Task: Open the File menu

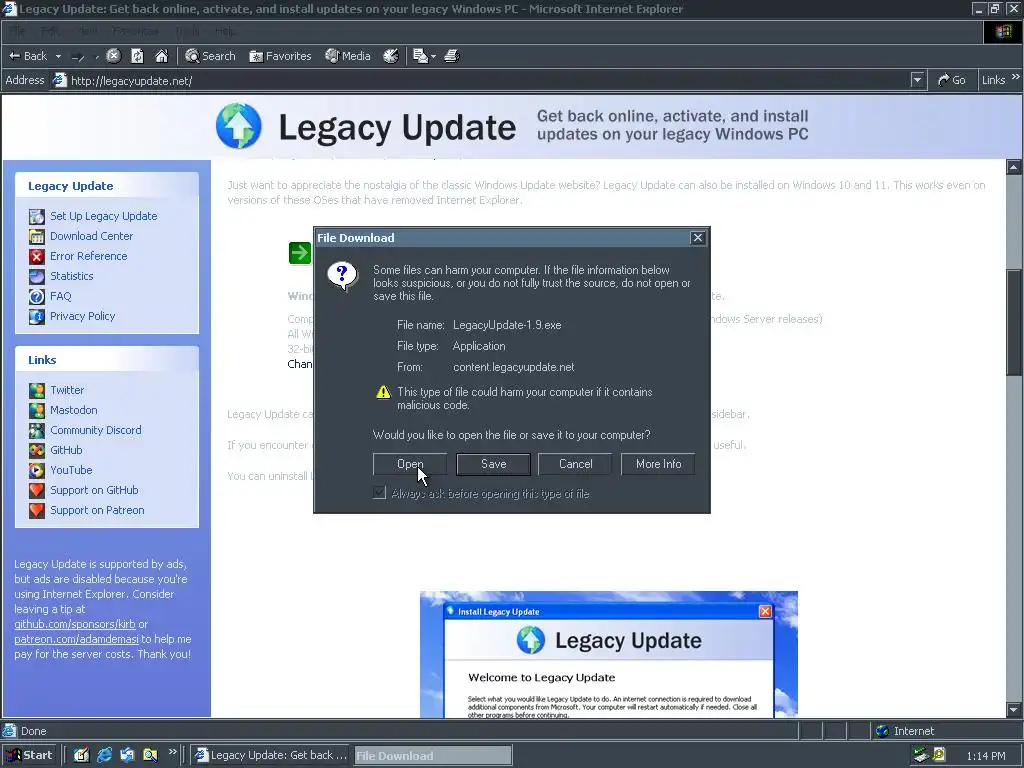Action: click(17, 31)
